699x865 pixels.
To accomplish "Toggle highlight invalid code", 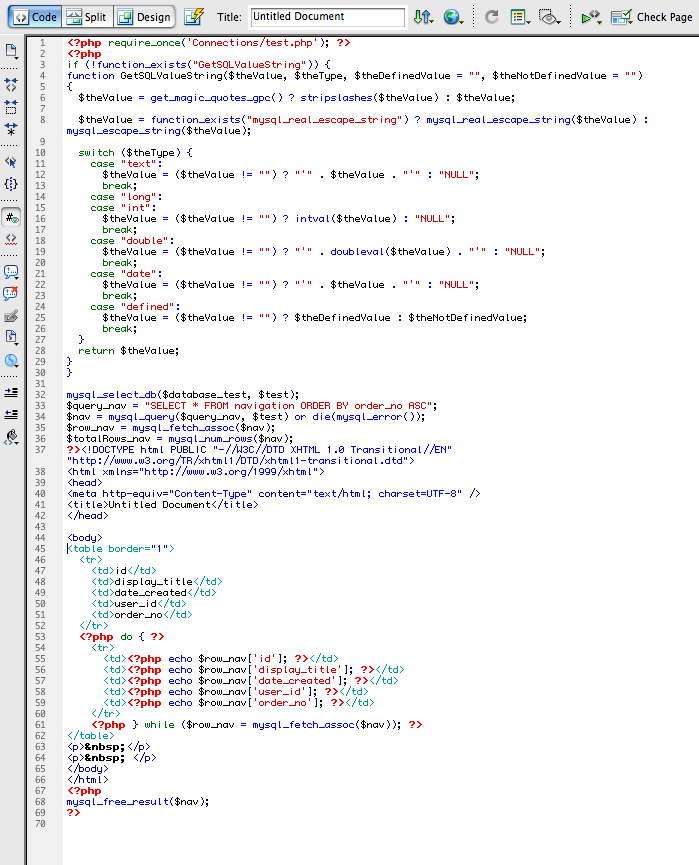I will click(11, 239).
